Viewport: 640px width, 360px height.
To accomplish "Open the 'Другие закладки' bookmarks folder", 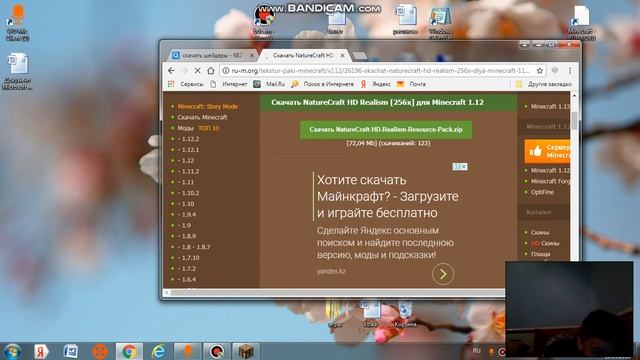I will (x=543, y=84).
